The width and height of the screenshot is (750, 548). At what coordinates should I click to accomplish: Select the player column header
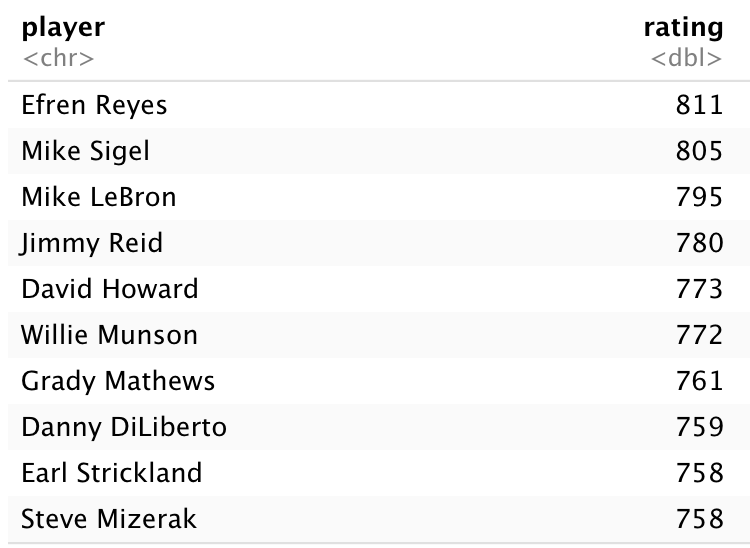coord(63,28)
